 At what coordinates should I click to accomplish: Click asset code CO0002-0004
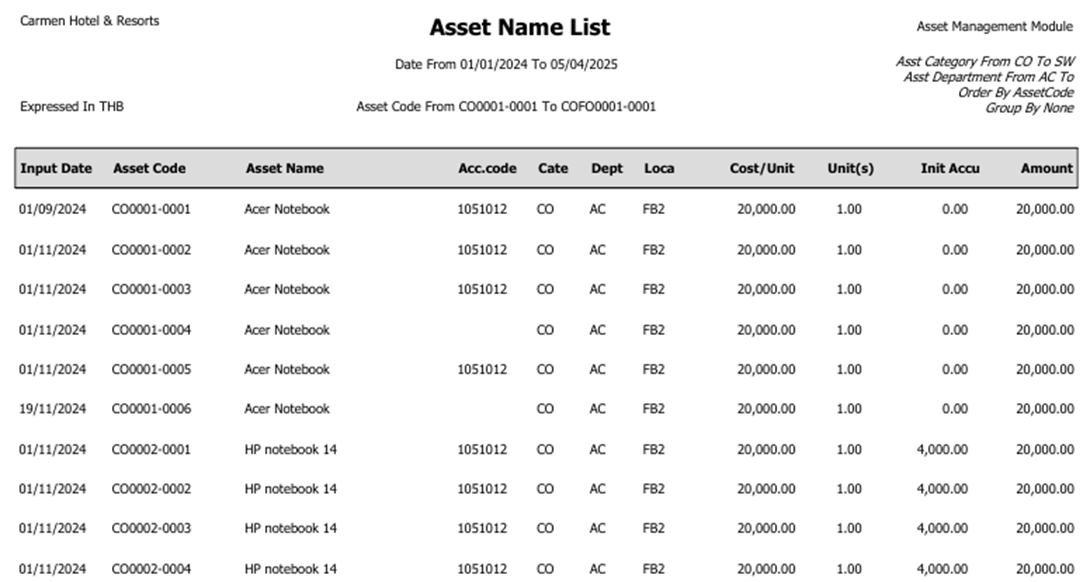point(151,569)
